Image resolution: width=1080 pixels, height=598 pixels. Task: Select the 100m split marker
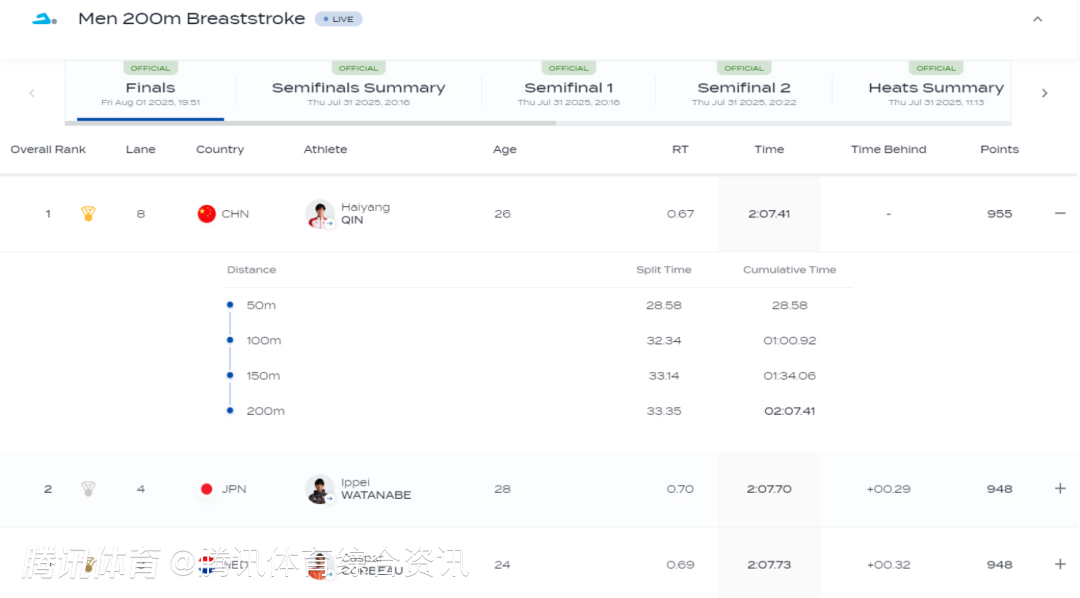pos(230,340)
